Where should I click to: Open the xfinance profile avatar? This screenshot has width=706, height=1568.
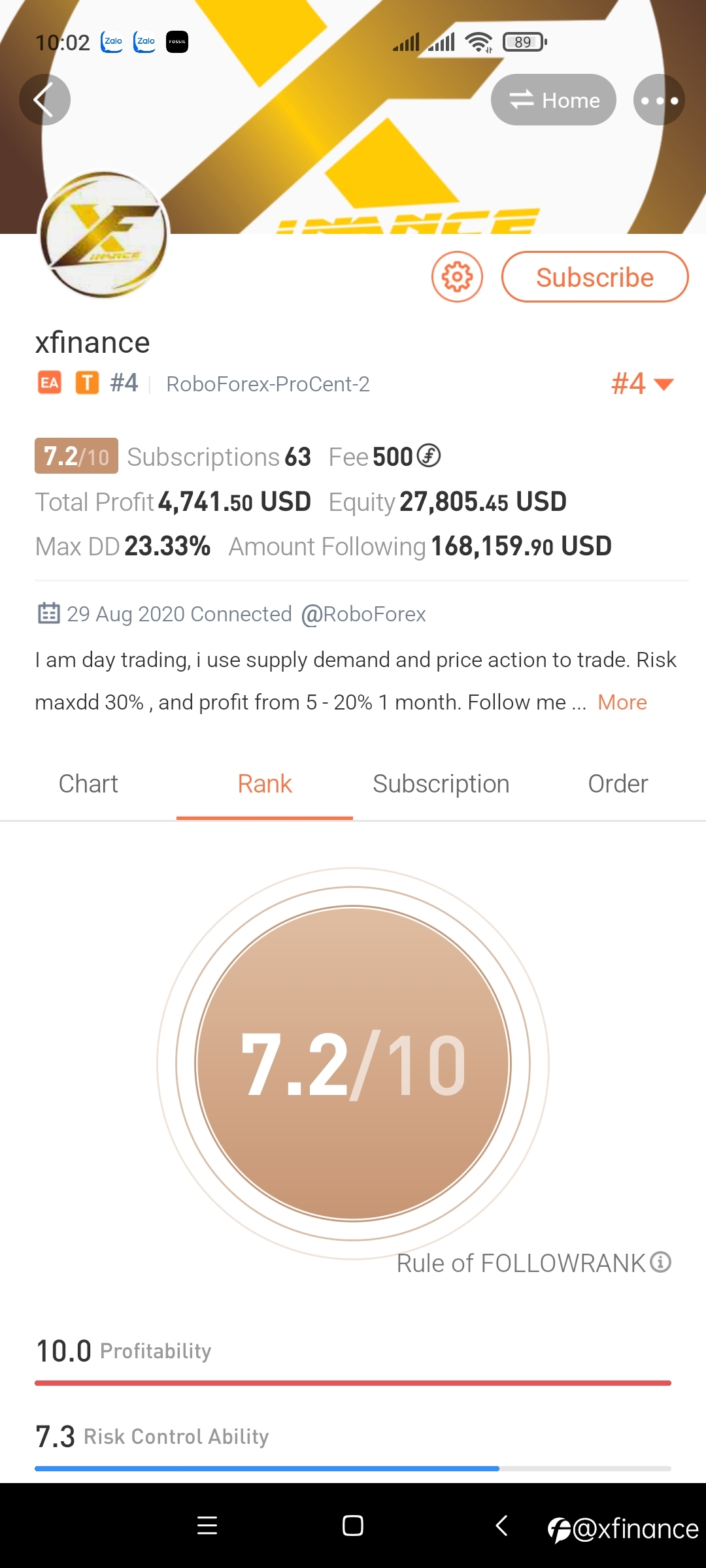[103, 235]
